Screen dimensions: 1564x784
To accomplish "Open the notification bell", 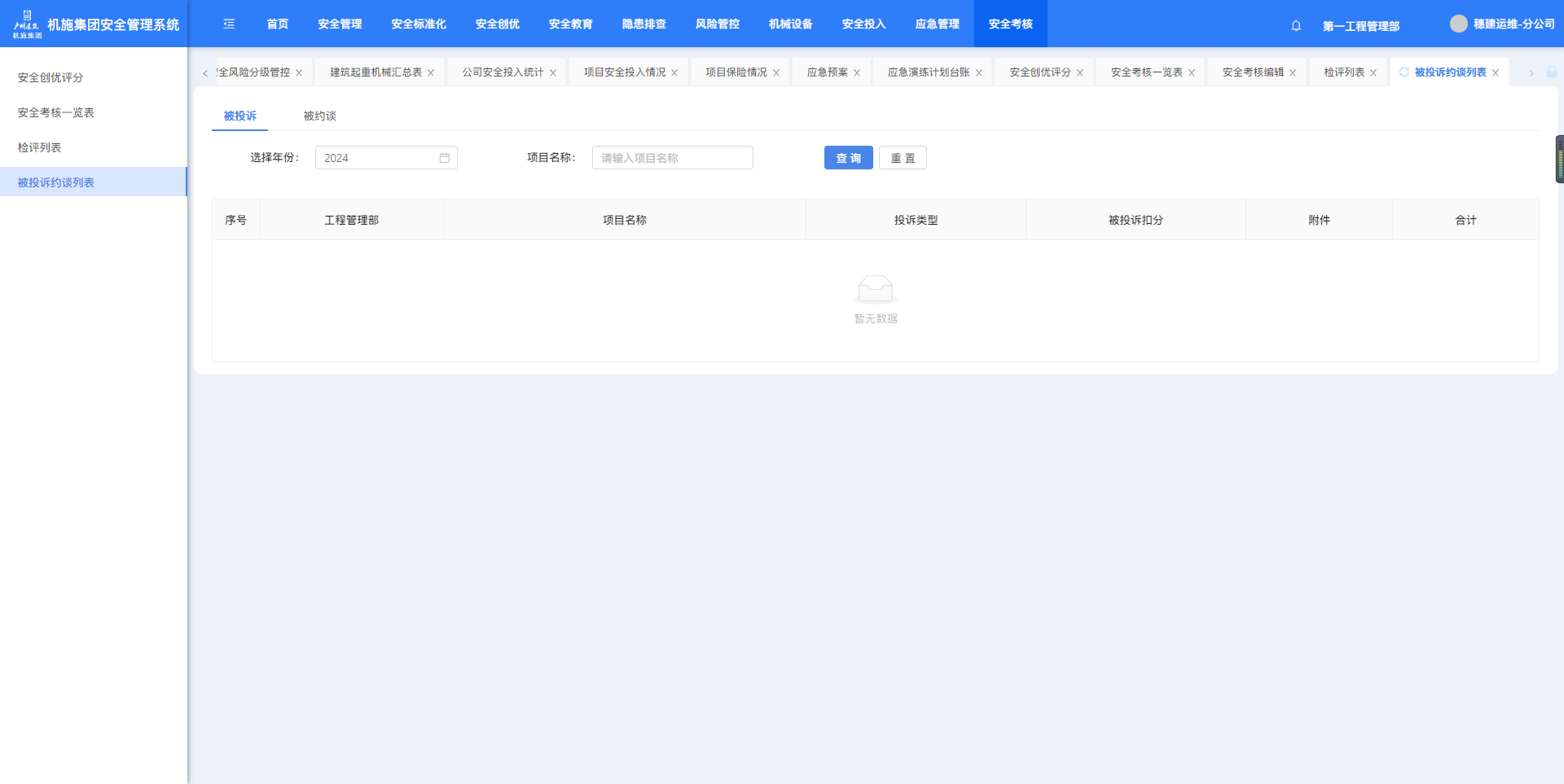I will coord(1296,26).
